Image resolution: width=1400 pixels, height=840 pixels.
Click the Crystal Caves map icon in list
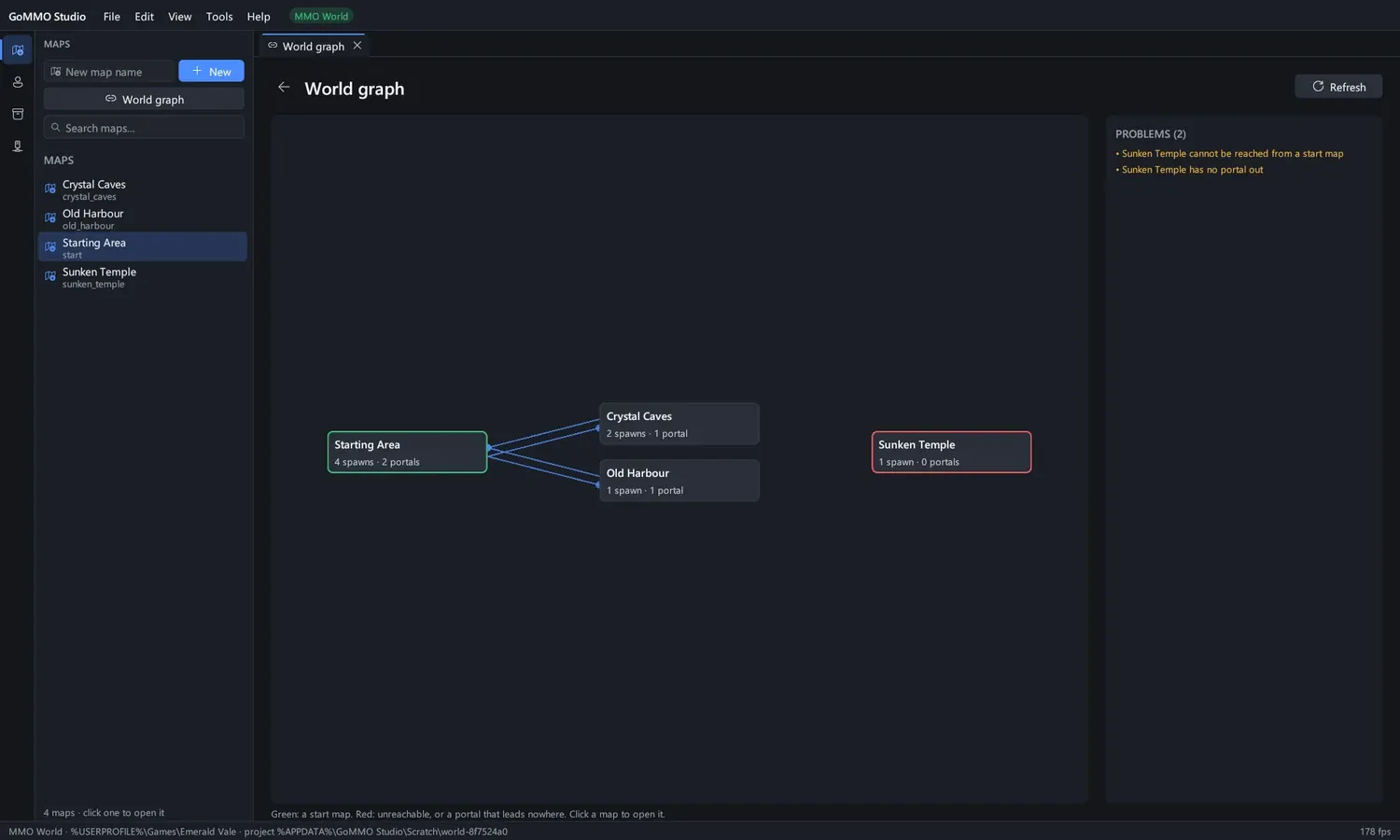[50, 189]
